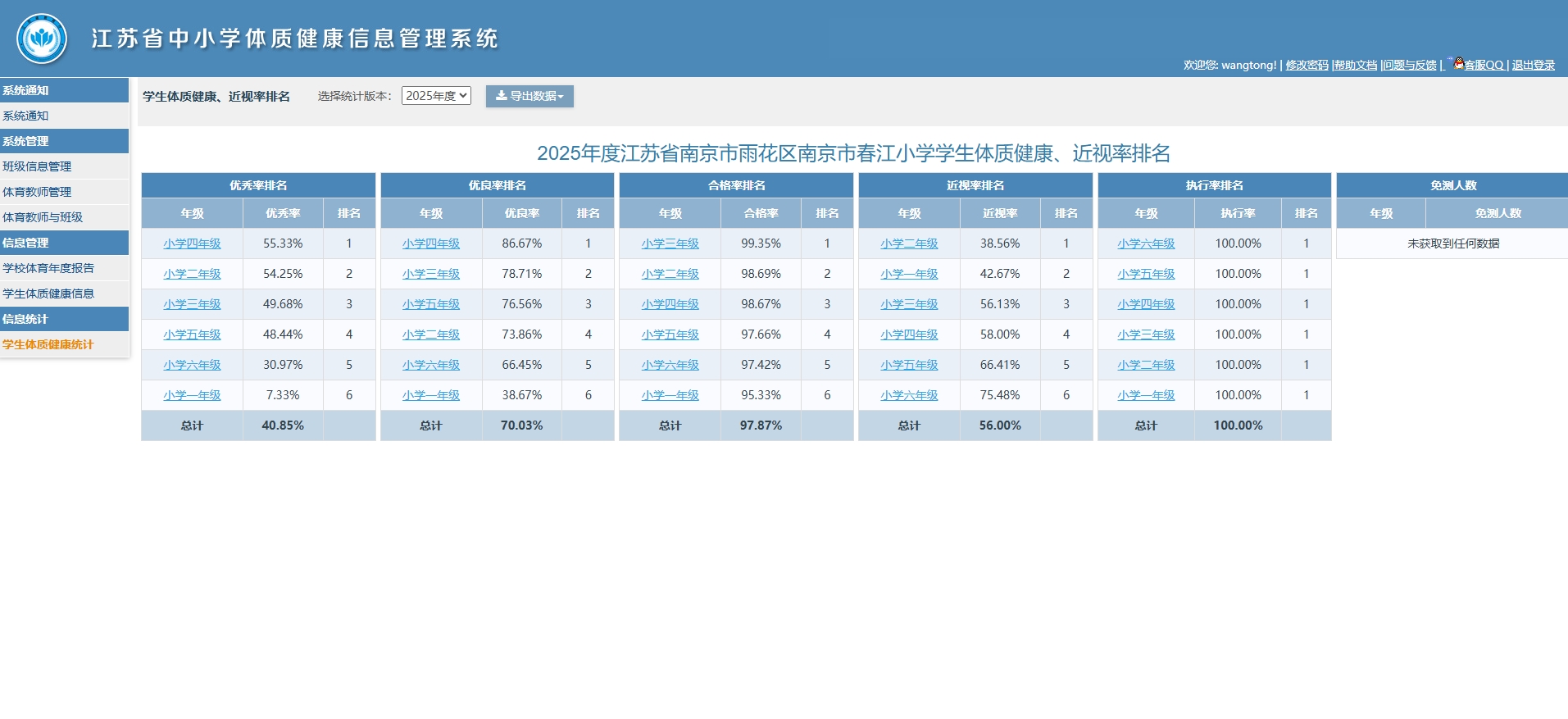Click the QQ customer service penguin icon
The height and width of the screenshot is (719, 1568).
(x=1458, y=63)
